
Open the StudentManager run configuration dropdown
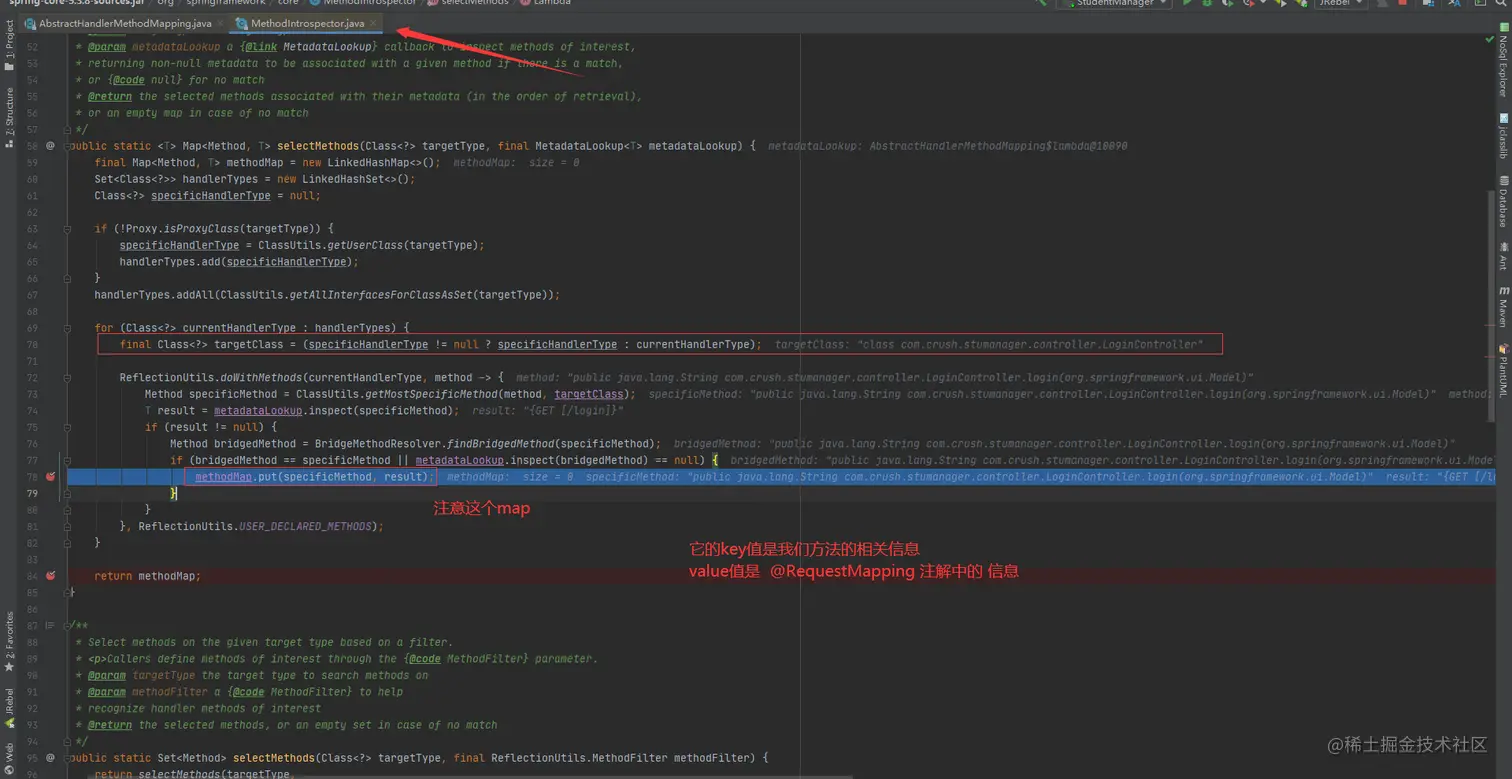point(1114,3)
